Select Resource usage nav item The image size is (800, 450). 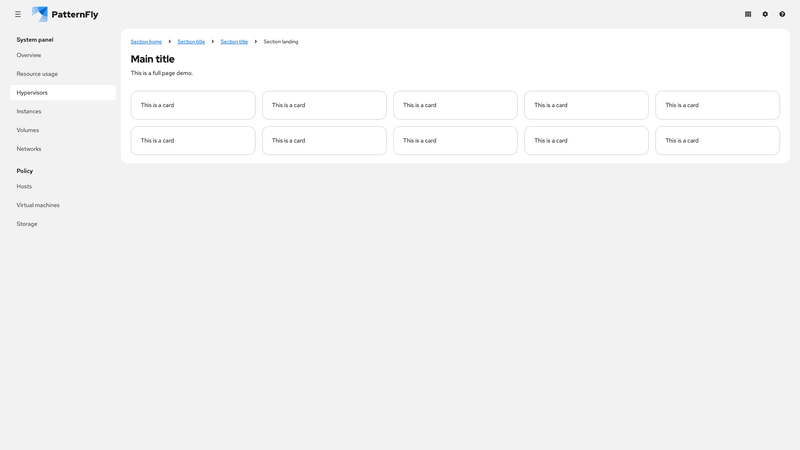click(37, 74)
